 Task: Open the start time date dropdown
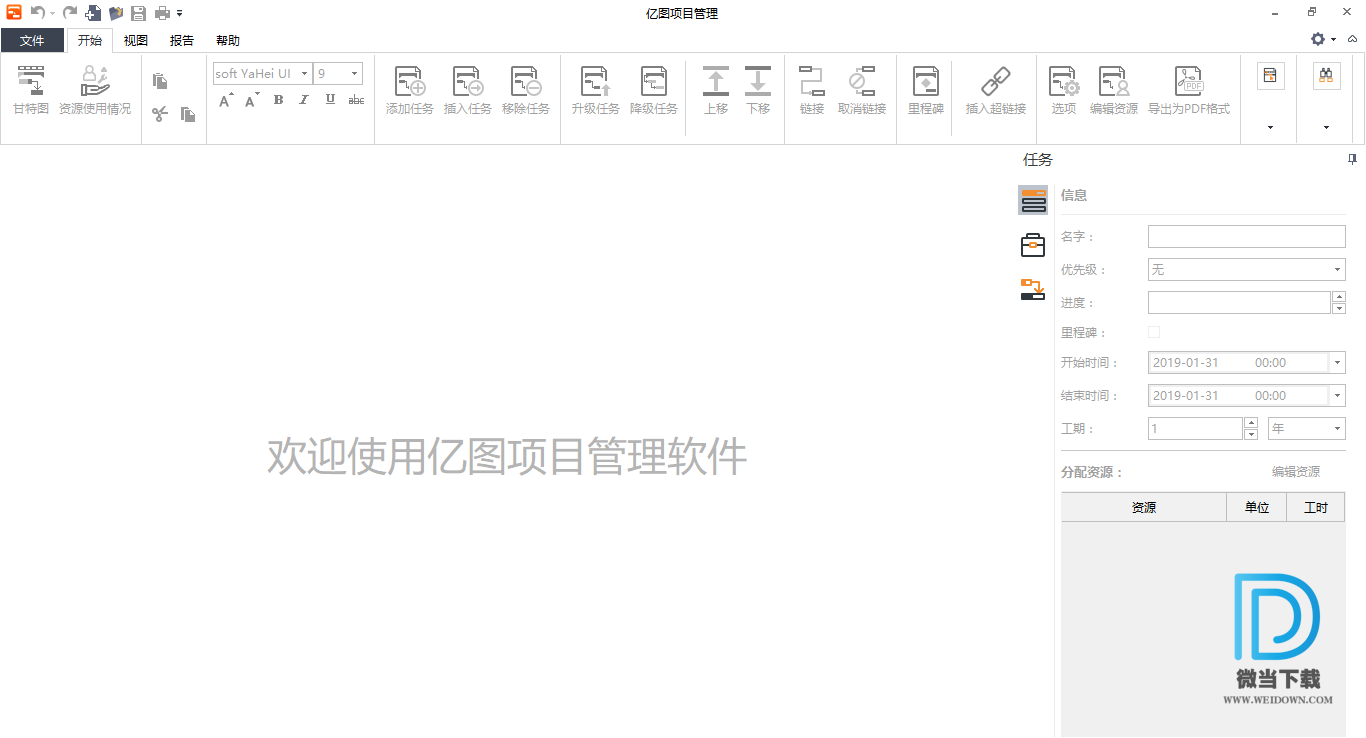tap(1338, 363)
